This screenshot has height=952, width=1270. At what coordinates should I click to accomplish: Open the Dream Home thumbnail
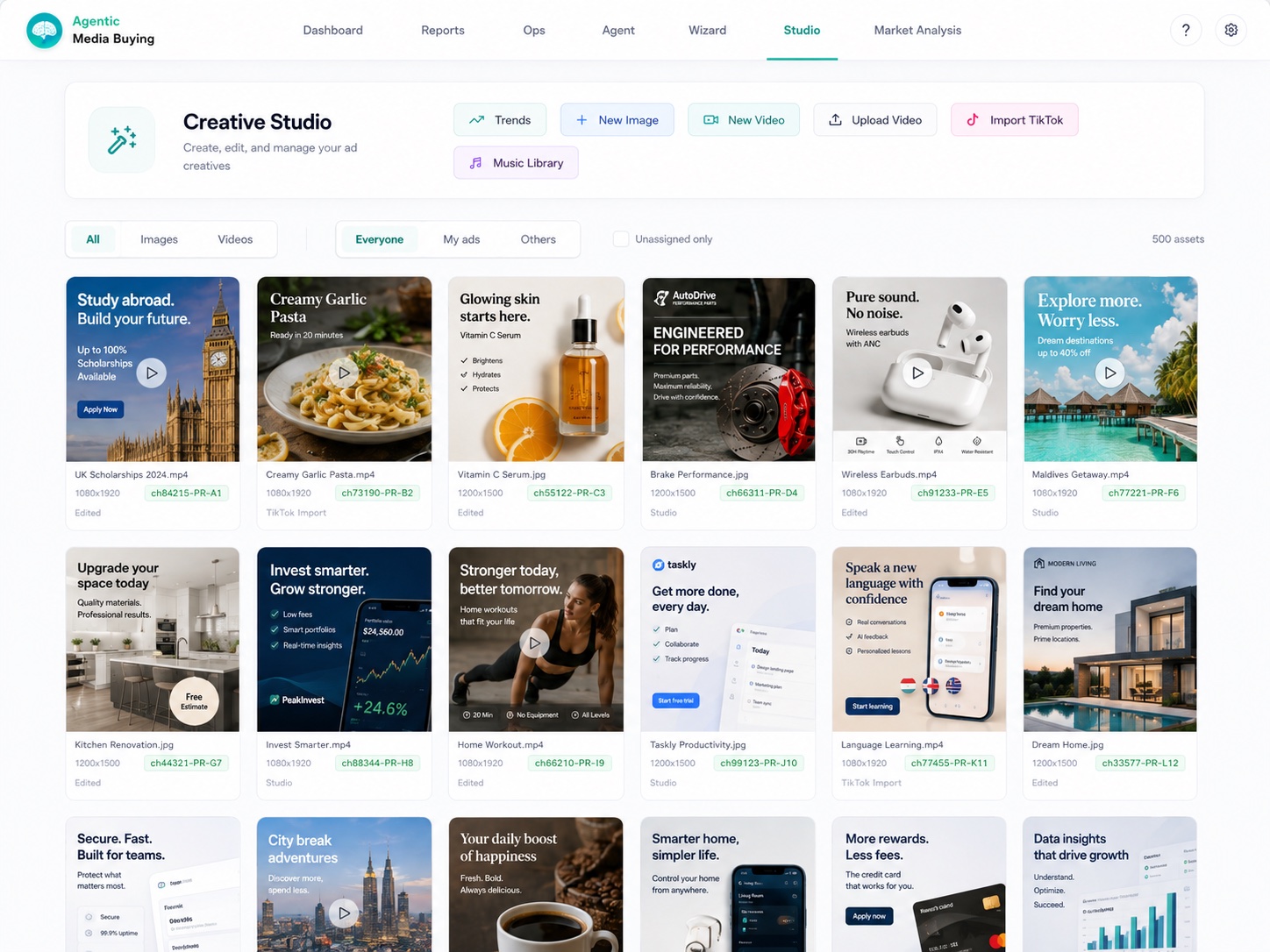1110,639
